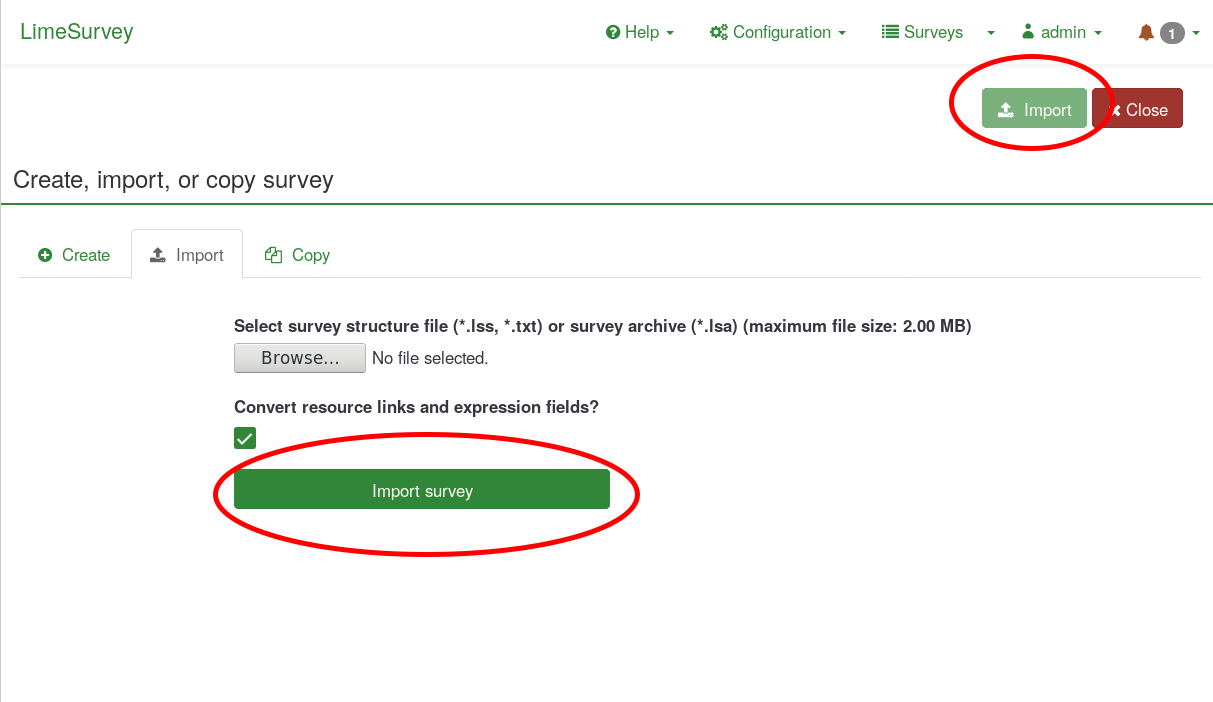Viewport: 1213px width, 702px height.
Task: Open the notifications bell icon
Action: [x=1146, y=33]
